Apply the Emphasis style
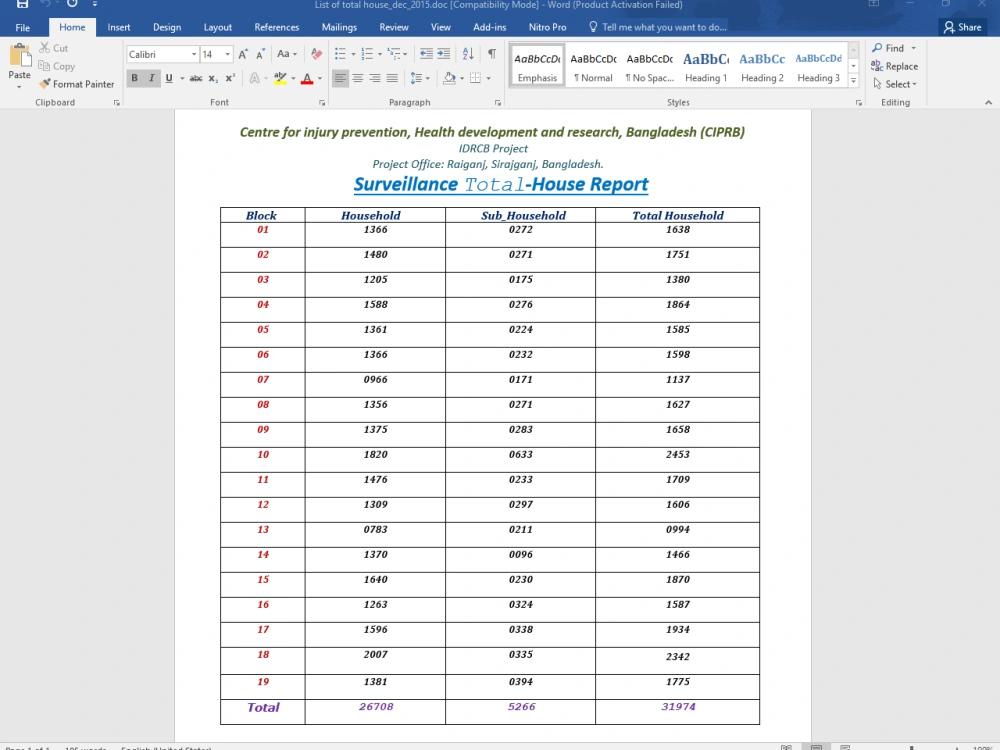The height and width of the screenshot is (750, 1000). click(537, 66)
